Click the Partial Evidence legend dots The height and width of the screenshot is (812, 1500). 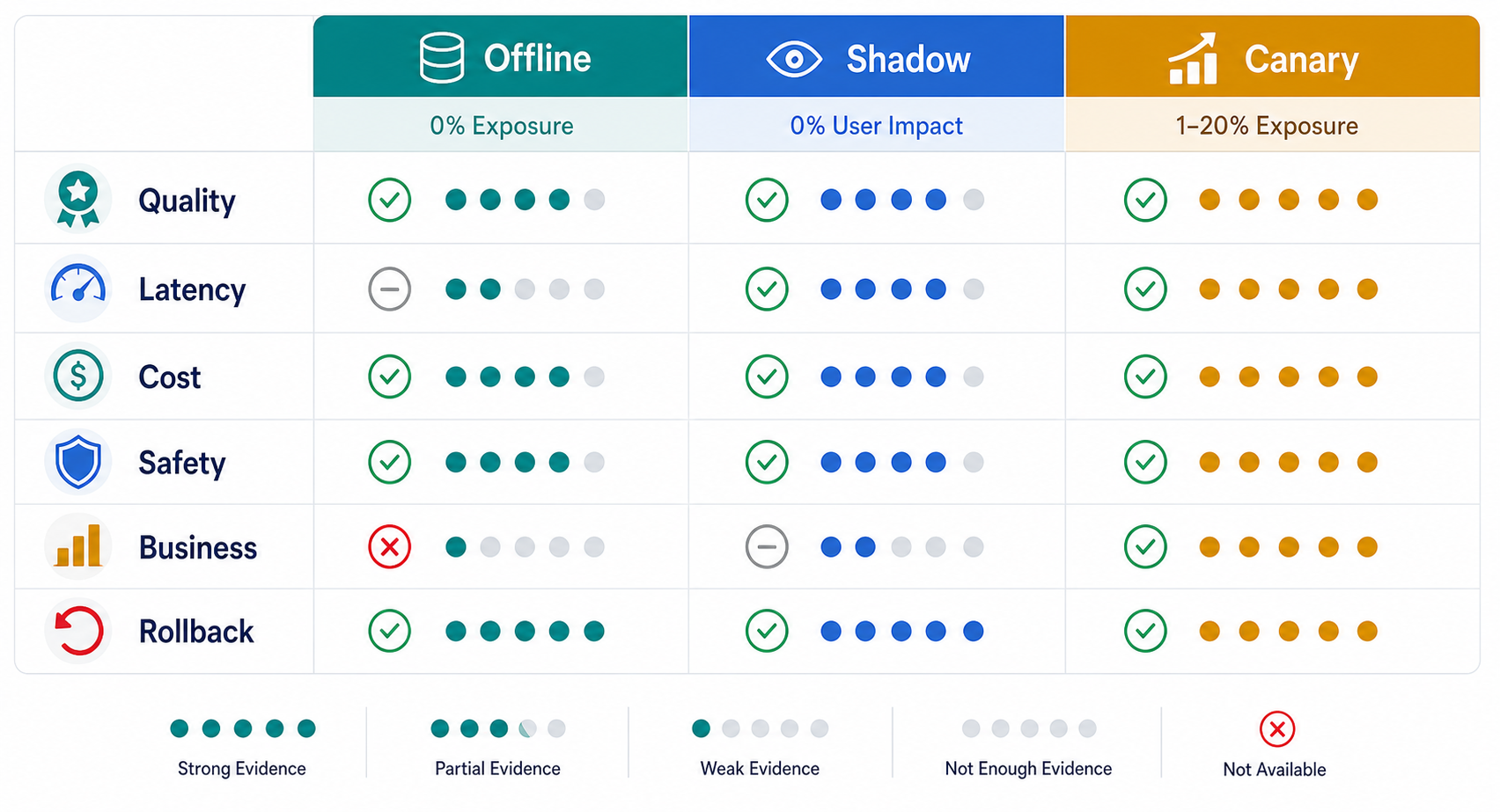coord(498,728)
